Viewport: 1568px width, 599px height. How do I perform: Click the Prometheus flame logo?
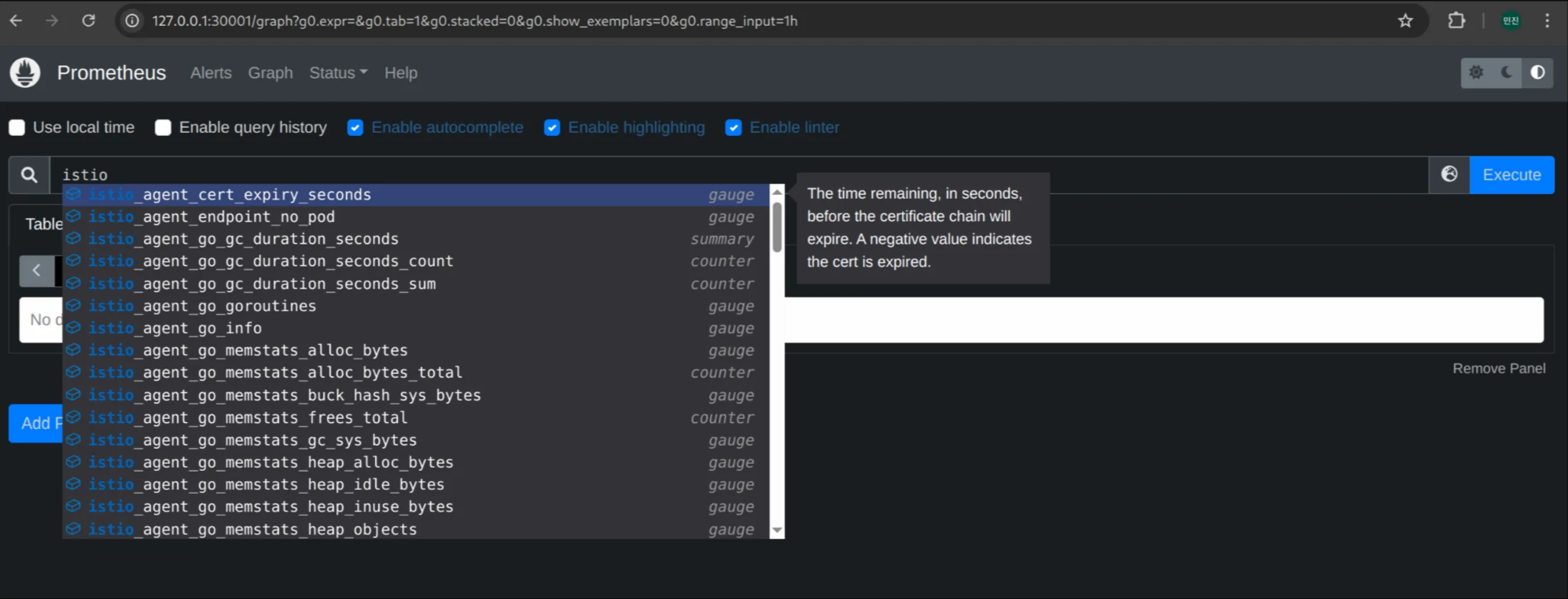tap(25, 73)
